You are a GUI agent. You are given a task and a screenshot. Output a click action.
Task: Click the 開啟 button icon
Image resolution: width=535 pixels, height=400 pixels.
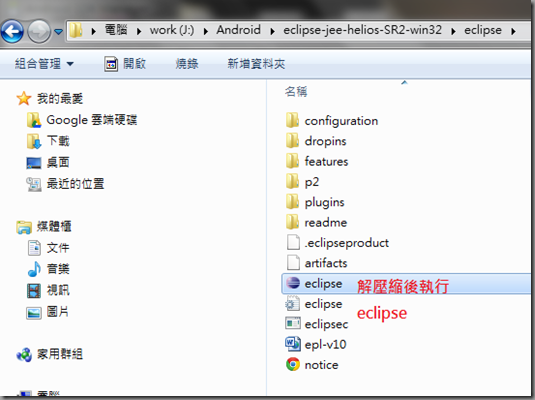coord(111,64)
